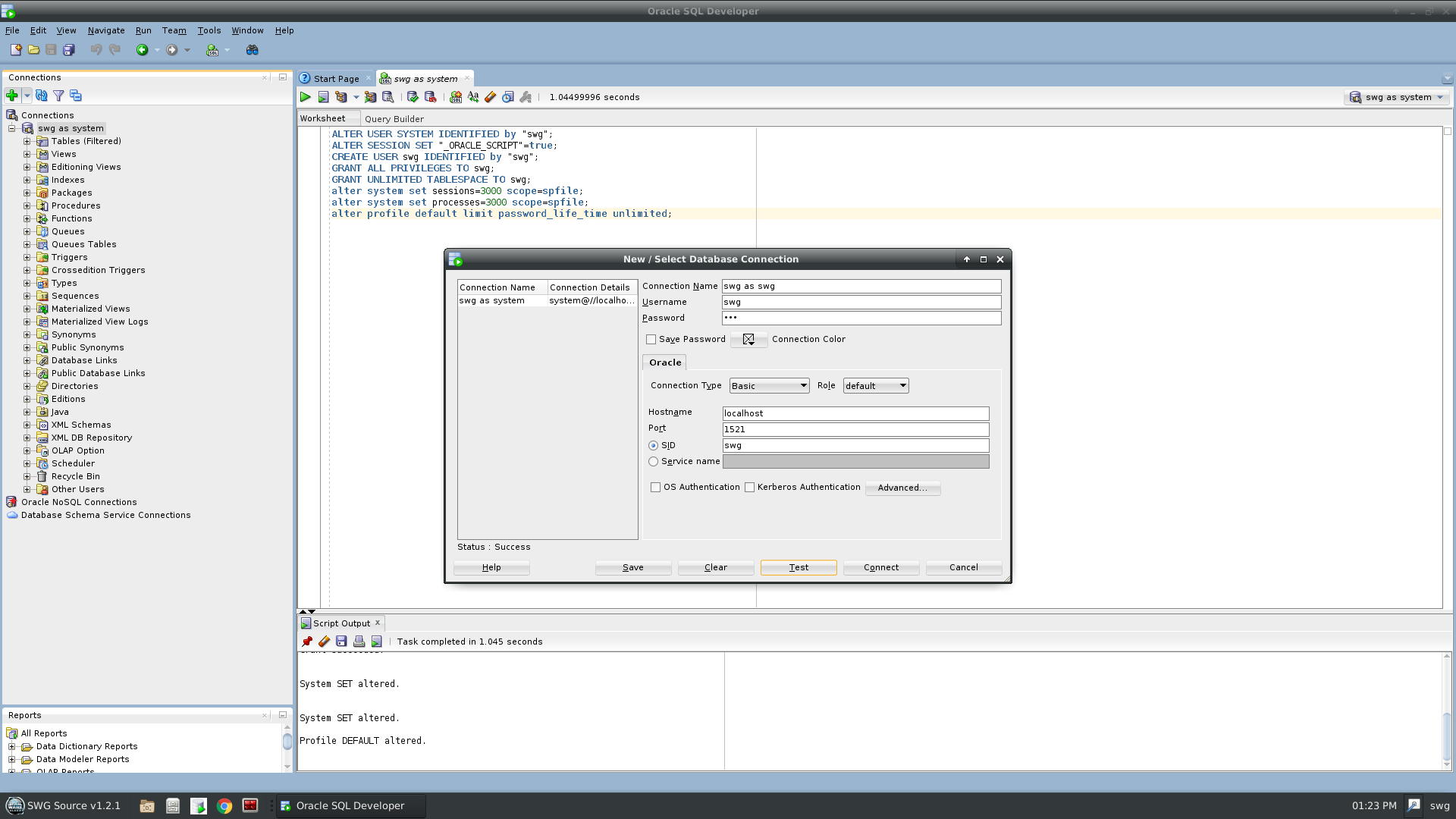Expand the Procedures tree node

27,206
